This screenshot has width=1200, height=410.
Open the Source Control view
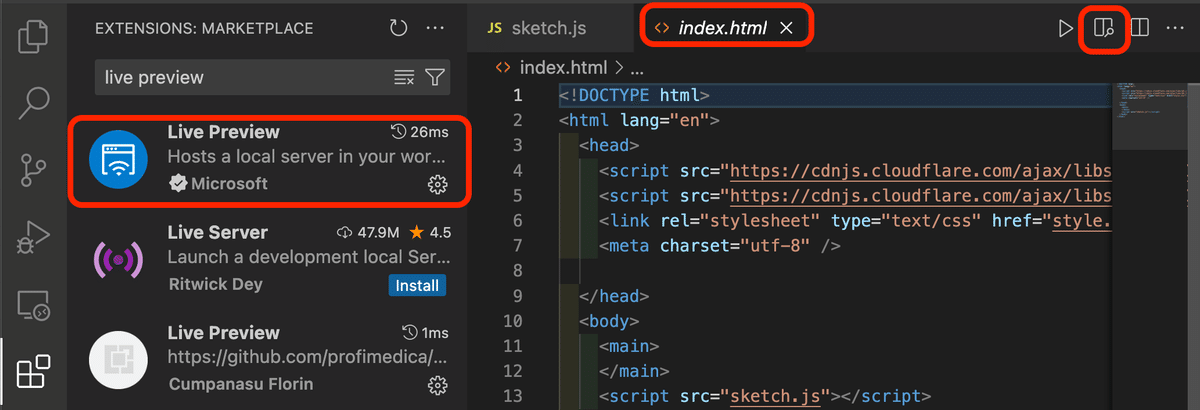point(34,171)
